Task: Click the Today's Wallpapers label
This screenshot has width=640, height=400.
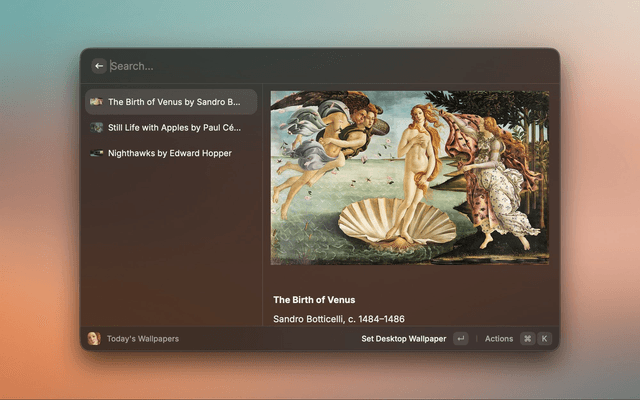Action: [x=143, y=339]
